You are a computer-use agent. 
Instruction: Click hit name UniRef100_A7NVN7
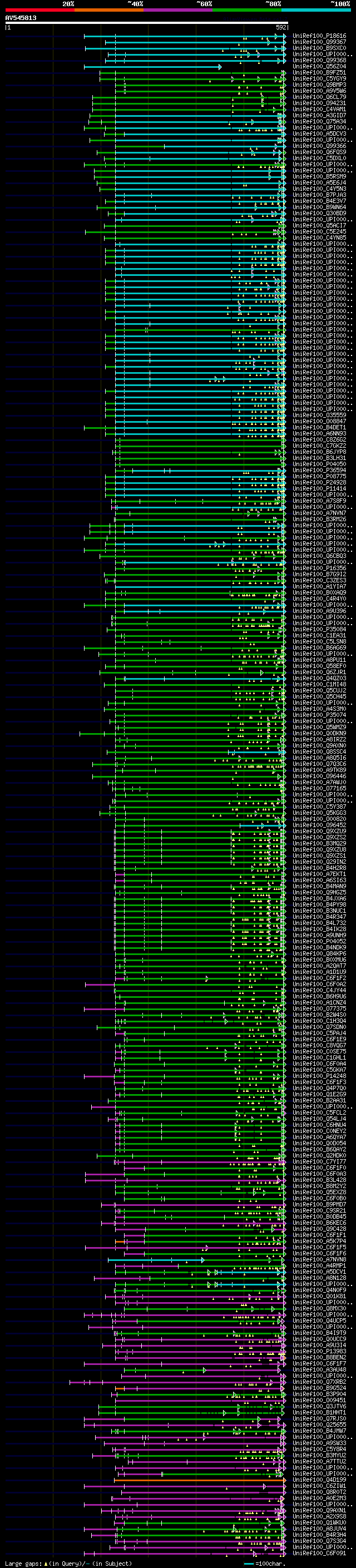[319, 513]
